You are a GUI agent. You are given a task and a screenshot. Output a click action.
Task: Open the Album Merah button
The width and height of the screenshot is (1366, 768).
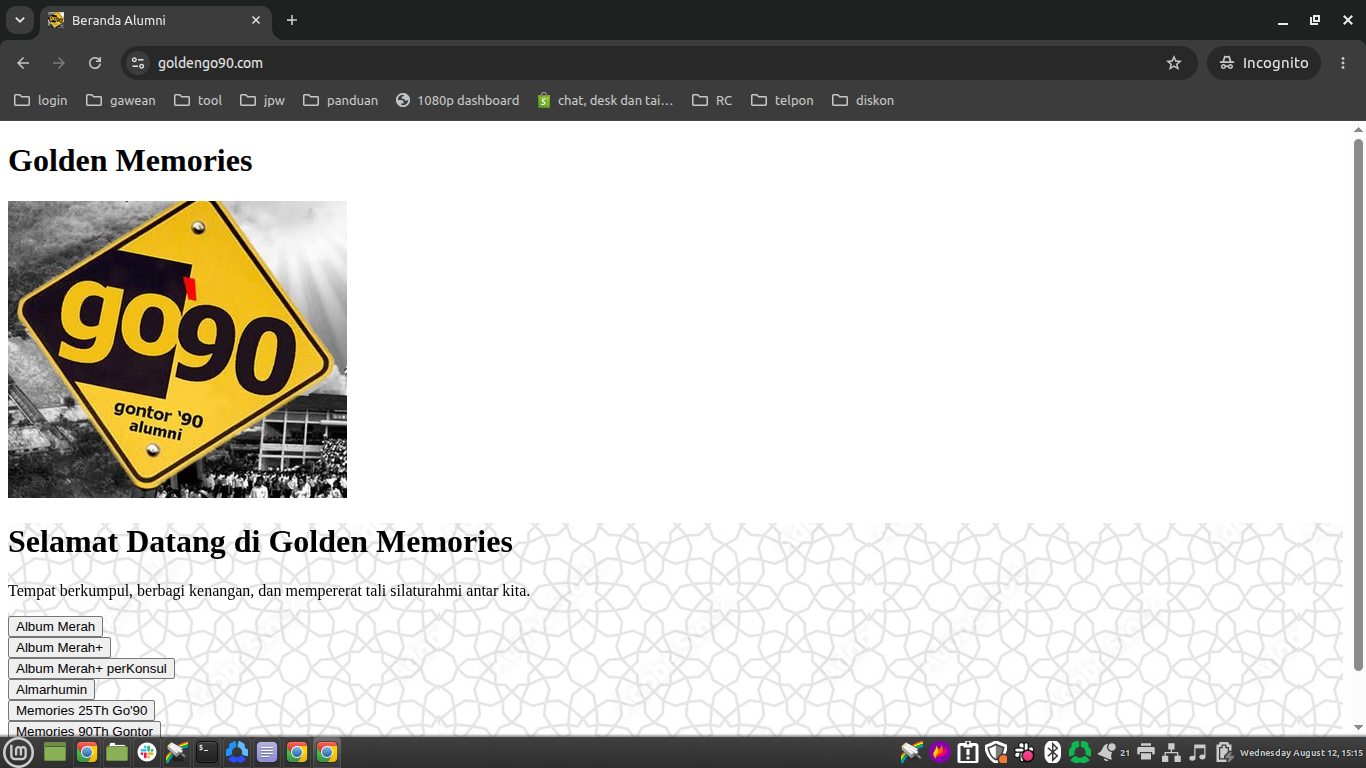point(55,626)
